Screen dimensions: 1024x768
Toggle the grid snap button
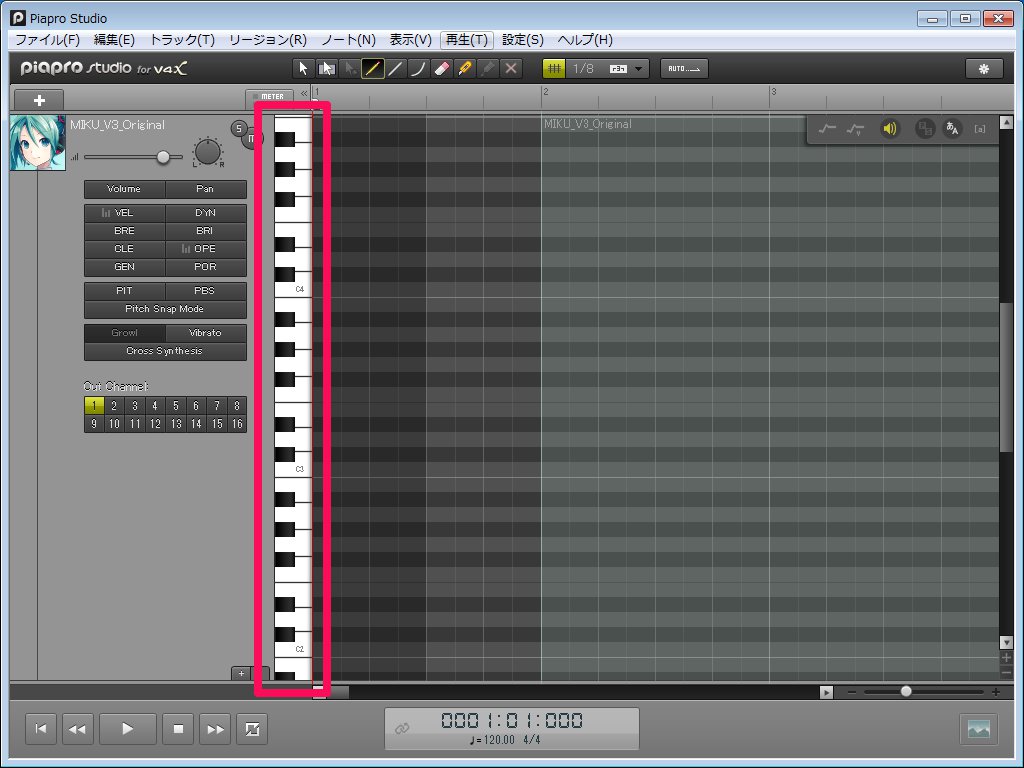pyautogui.click(x=554, y=69)
